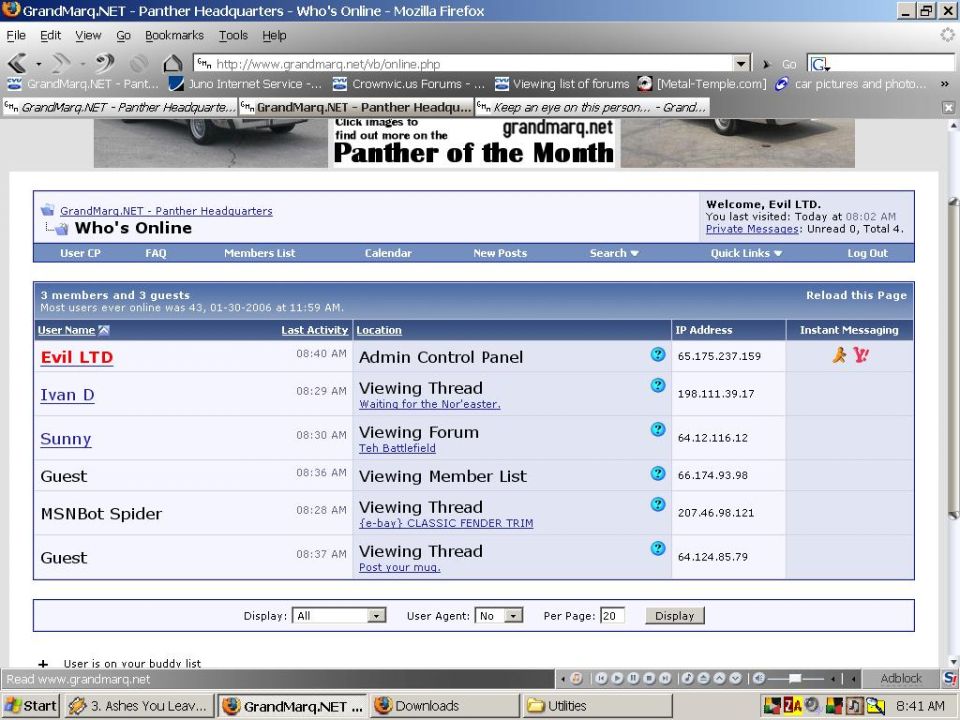Open the View menu
Screen dimensions: 960x720
coord(88,36)
